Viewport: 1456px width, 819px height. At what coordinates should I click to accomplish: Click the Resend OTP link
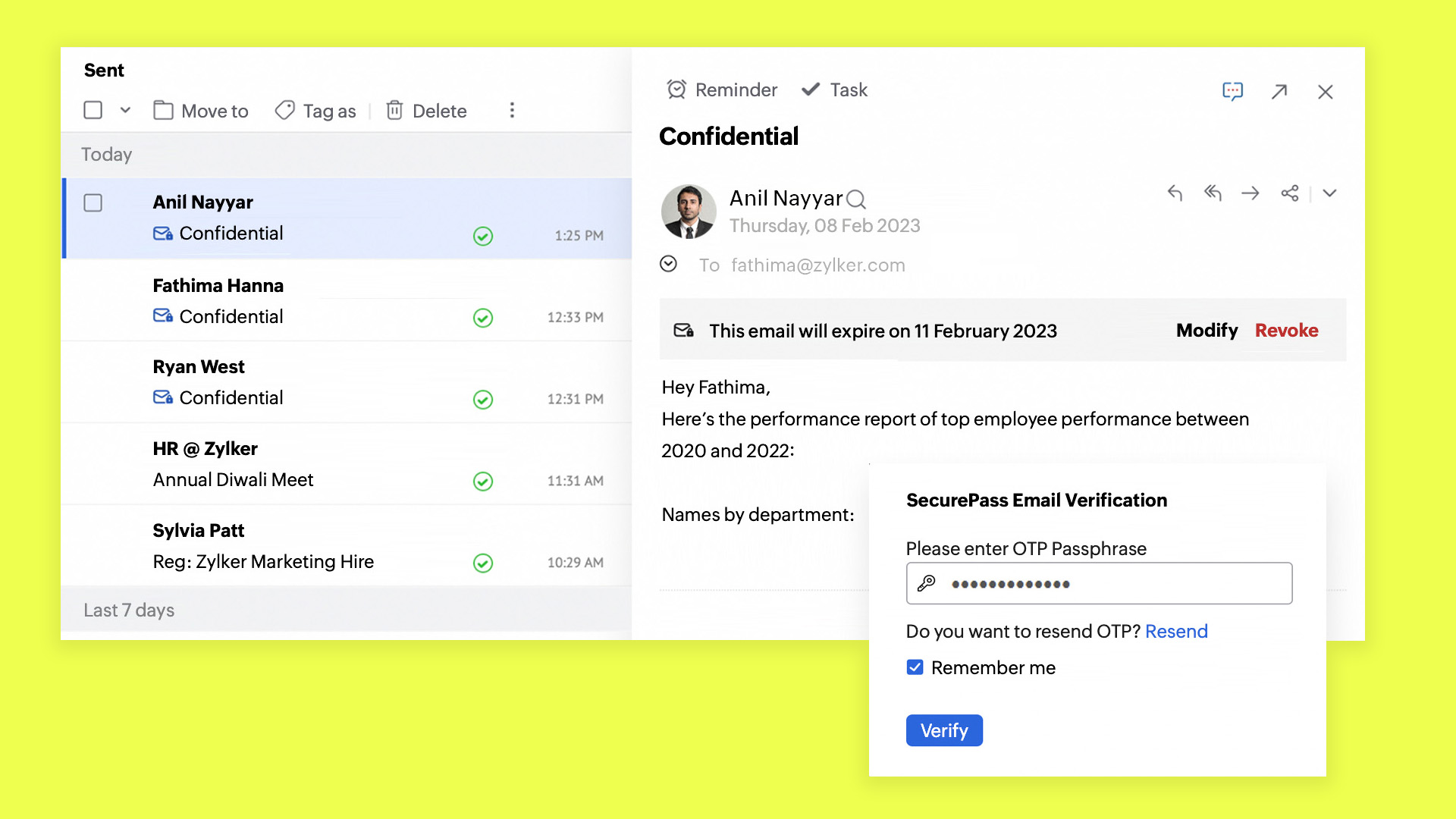click(1176, 631)
